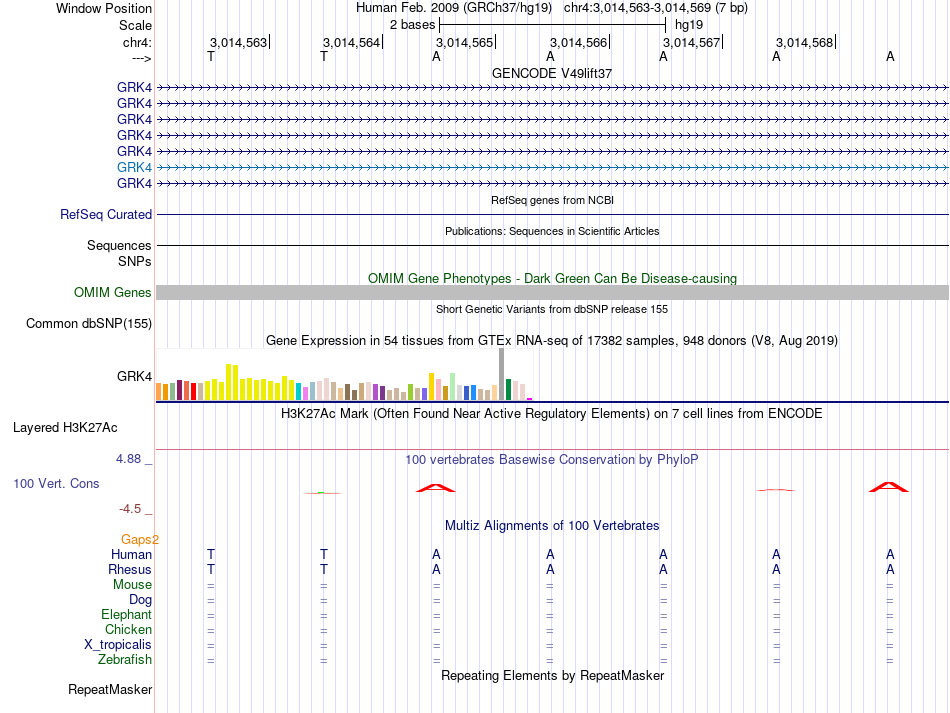Screen dimensions: 950x713
Task: Click the first GRK4 GENCODE transcript line
Action: point(552,88)
